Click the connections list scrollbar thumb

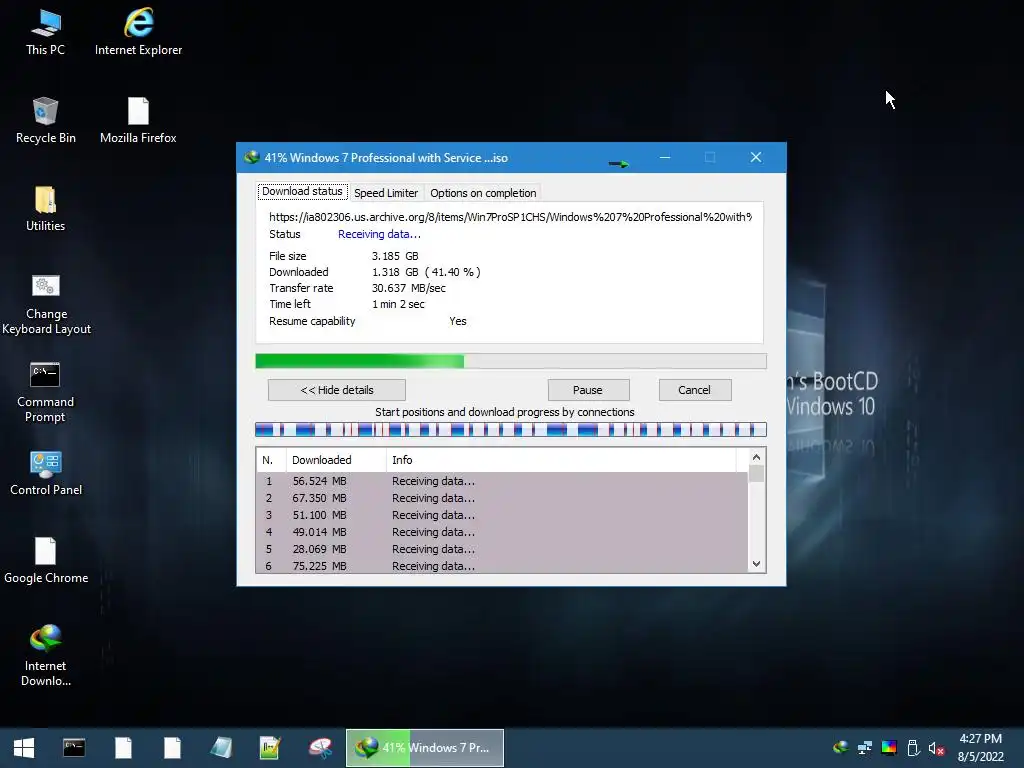coord(756,473)
